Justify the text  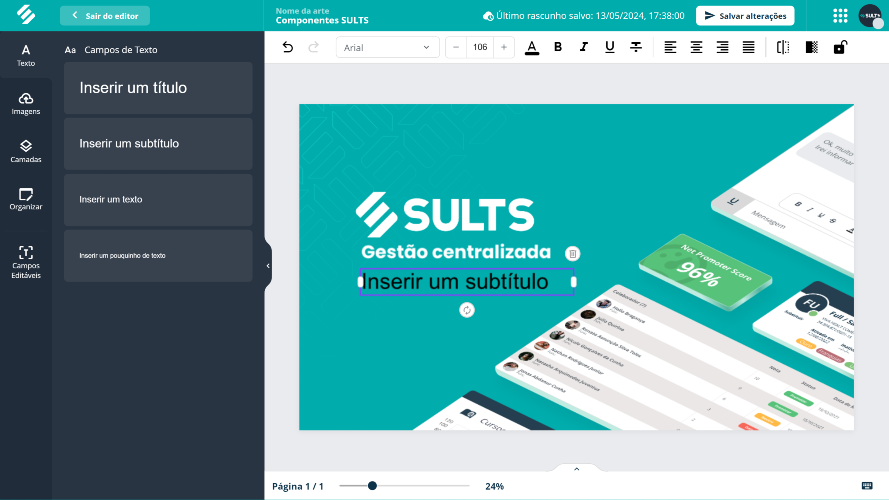pos(748,47)
